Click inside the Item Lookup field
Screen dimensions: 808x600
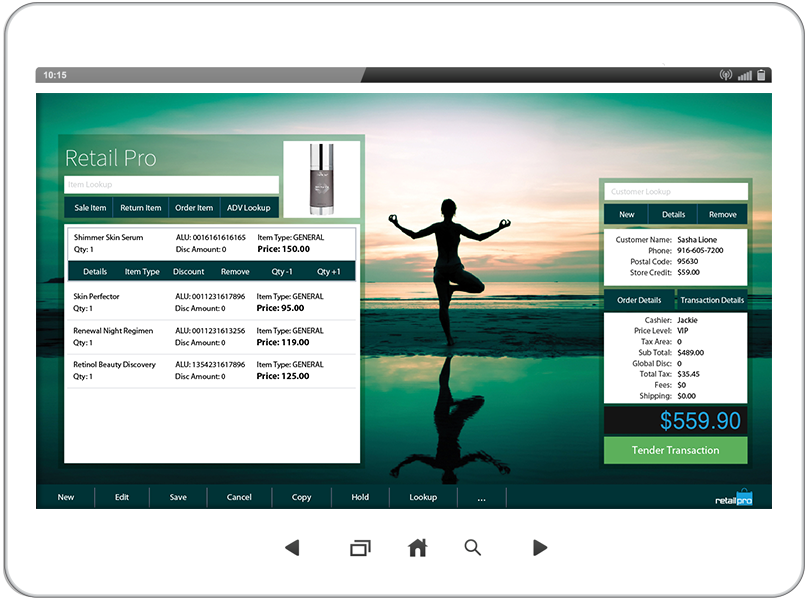[x=171, y=184]
